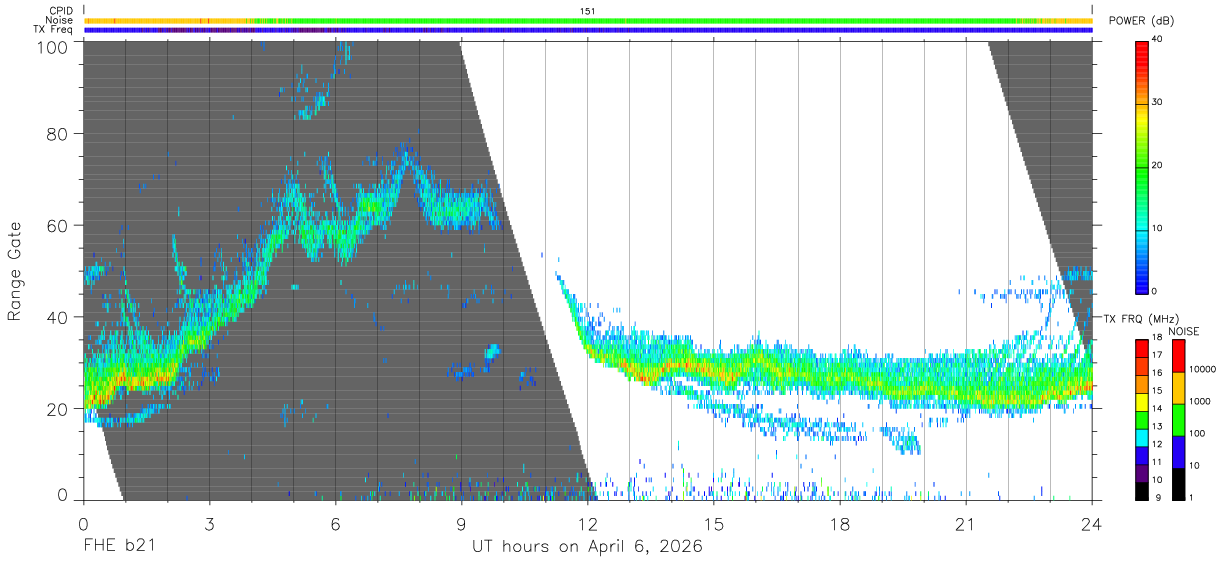Click x-axis tick label '21'

tap(966, 524)
